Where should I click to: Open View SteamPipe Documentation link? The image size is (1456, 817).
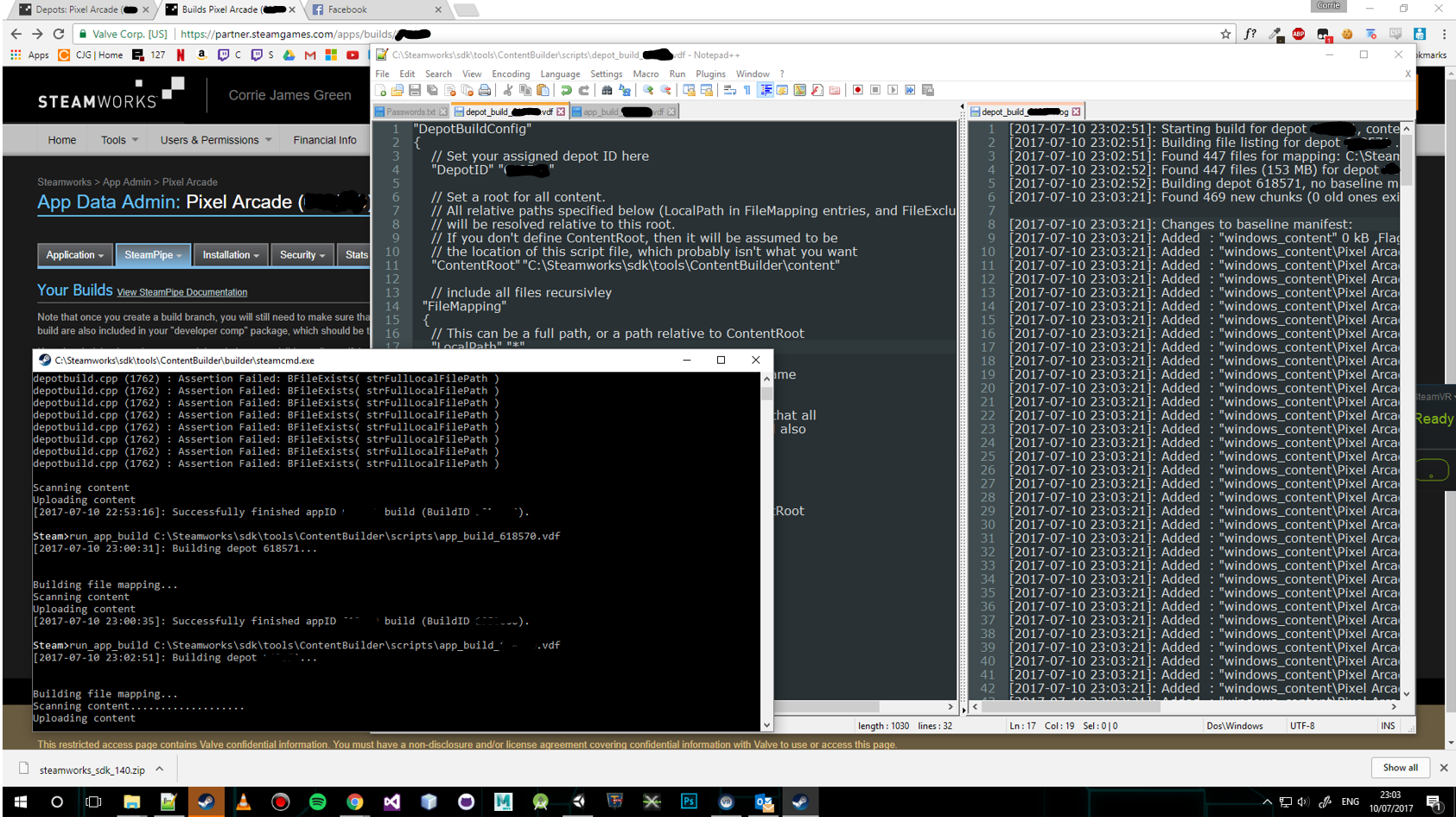click(x=181, y=292)
